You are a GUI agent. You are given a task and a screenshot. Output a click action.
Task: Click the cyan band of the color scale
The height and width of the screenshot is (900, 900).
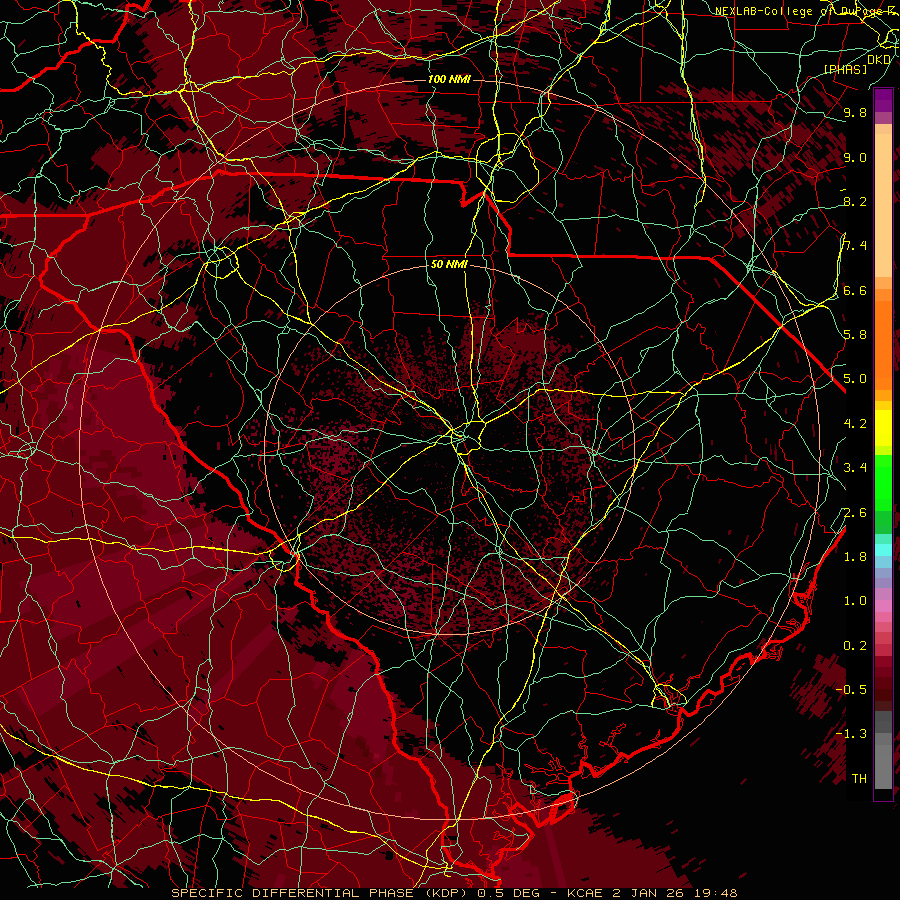[x=883, y=550]
